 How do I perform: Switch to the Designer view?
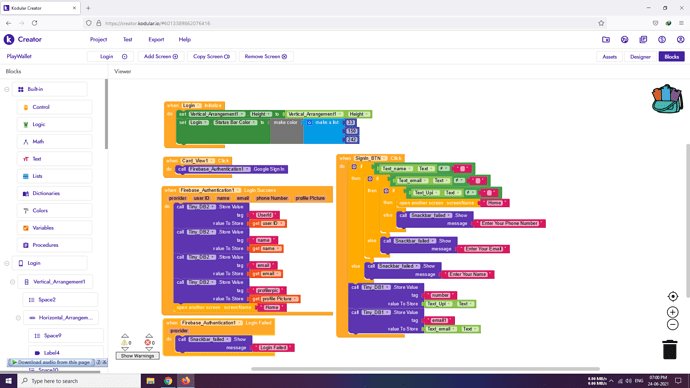(x=640, y=57)
